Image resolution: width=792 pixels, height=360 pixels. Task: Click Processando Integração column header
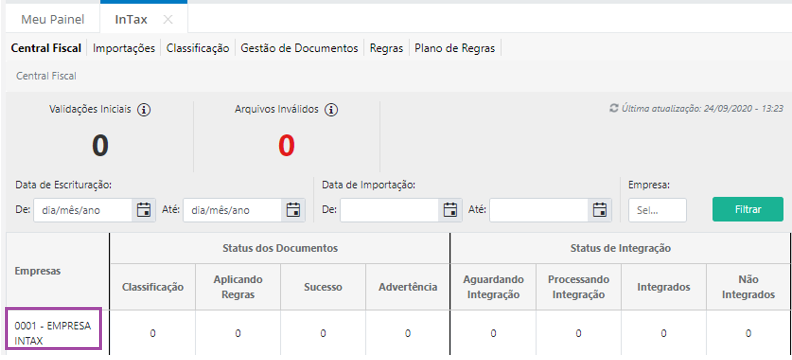click(578, 287)
